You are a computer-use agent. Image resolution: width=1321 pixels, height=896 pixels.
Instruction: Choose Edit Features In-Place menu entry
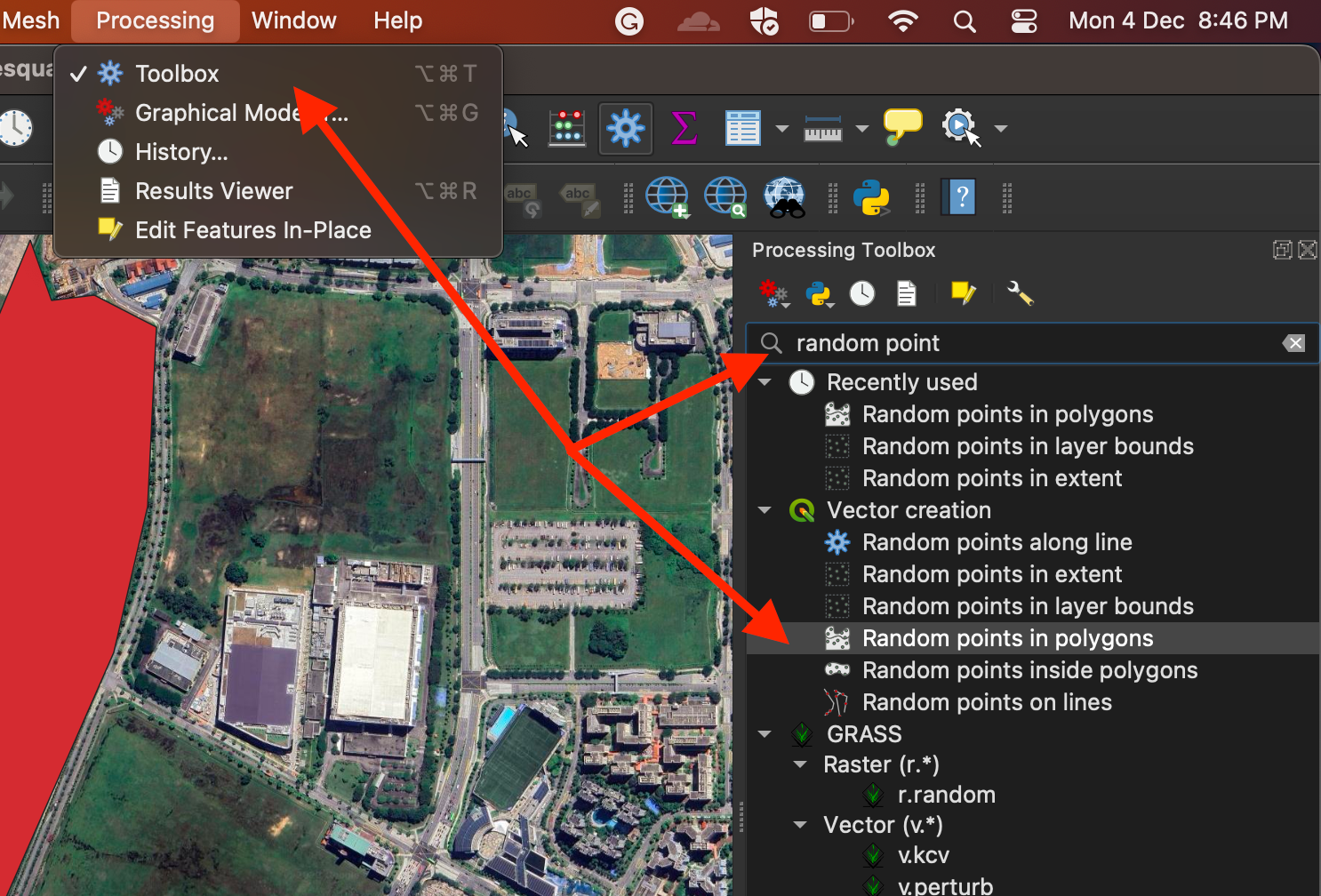click(x=278, y=230)
